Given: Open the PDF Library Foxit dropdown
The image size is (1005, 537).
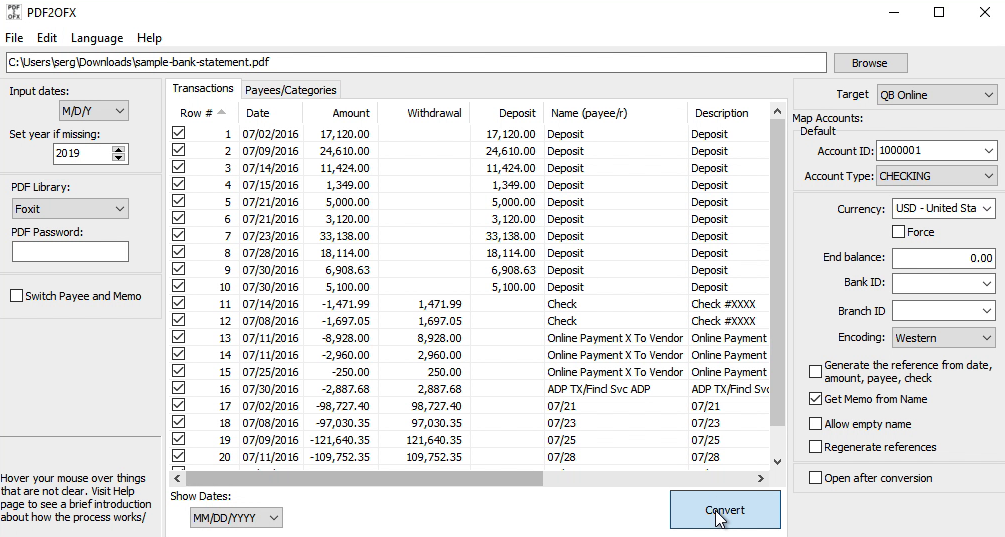Looking at the screenshot, I should [x=70, y=209].
